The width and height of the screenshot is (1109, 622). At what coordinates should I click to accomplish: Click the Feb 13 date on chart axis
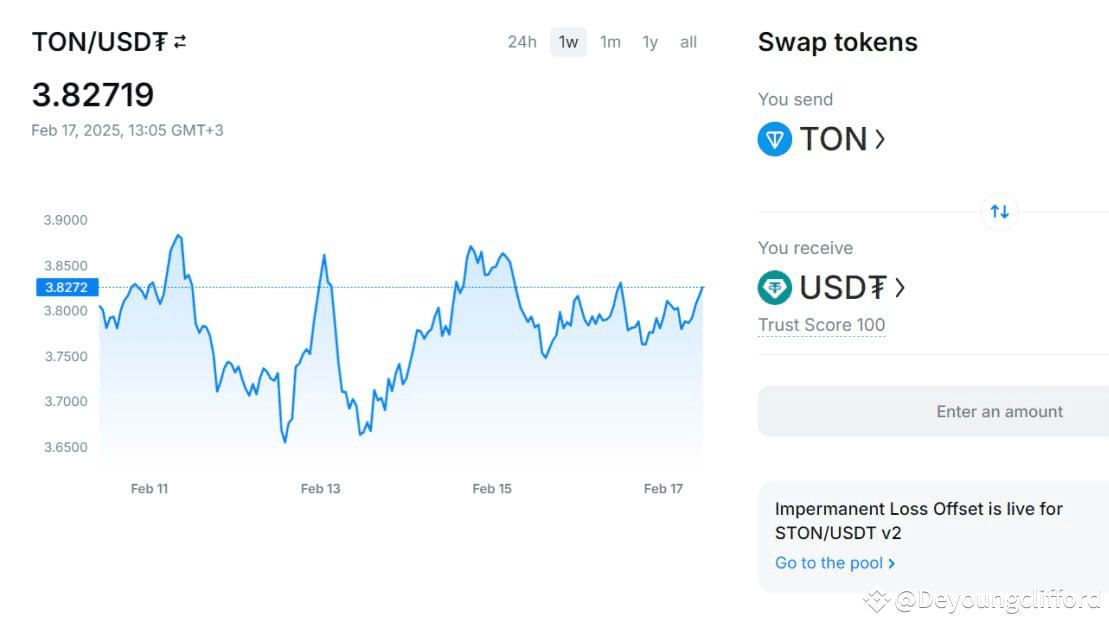tap(320, 489)
